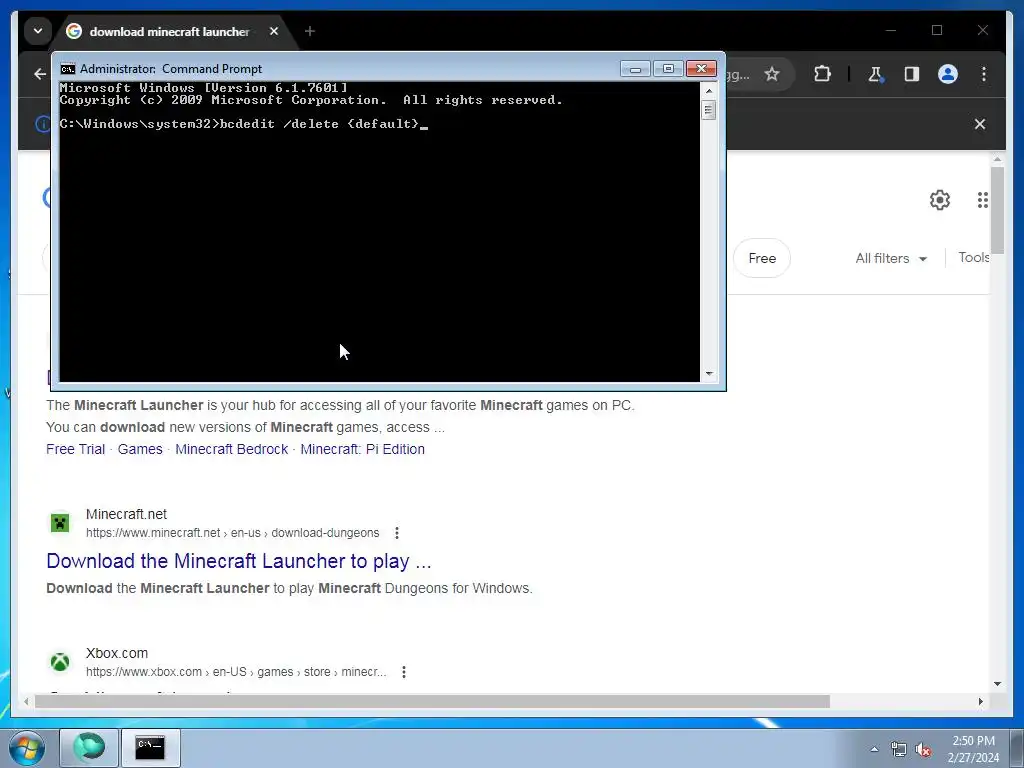Viewport: 1024px width, 768px height.
Task: Expand the 'All filters' dropdown
Action: coord(891,259)
